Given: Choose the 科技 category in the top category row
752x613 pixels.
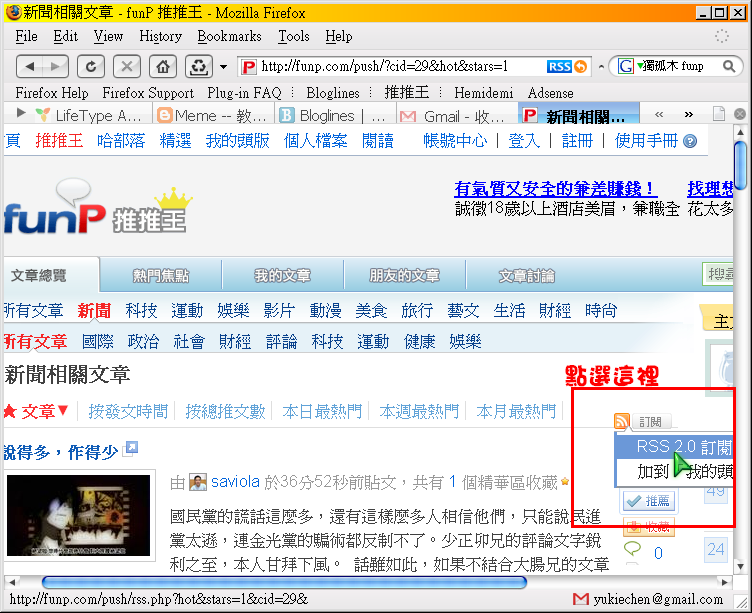Looking at the screenshot, I should click(x=141, y=311).
